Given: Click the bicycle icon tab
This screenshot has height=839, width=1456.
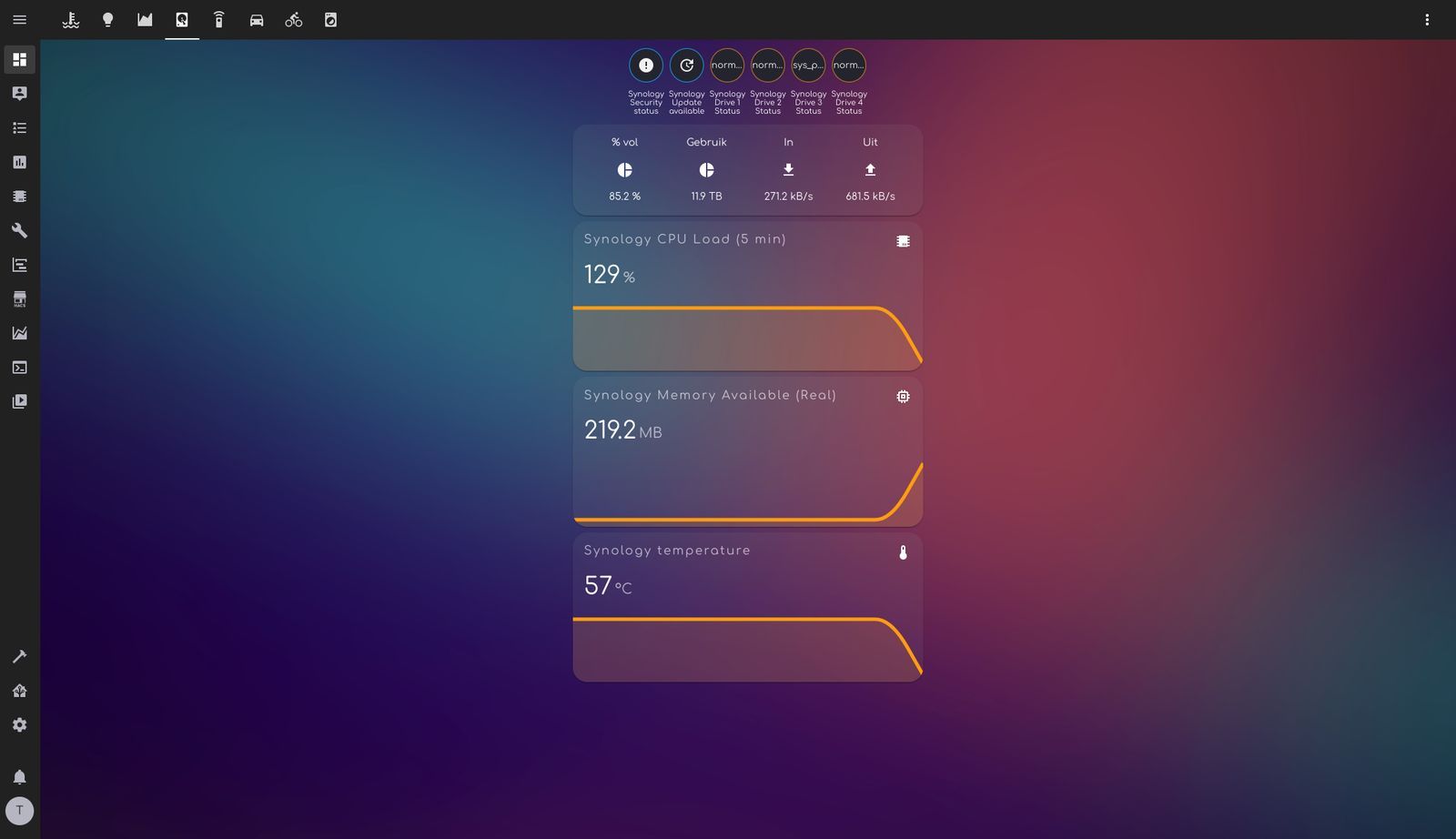Looking at the screenshot, I should (x=293, y=19).
